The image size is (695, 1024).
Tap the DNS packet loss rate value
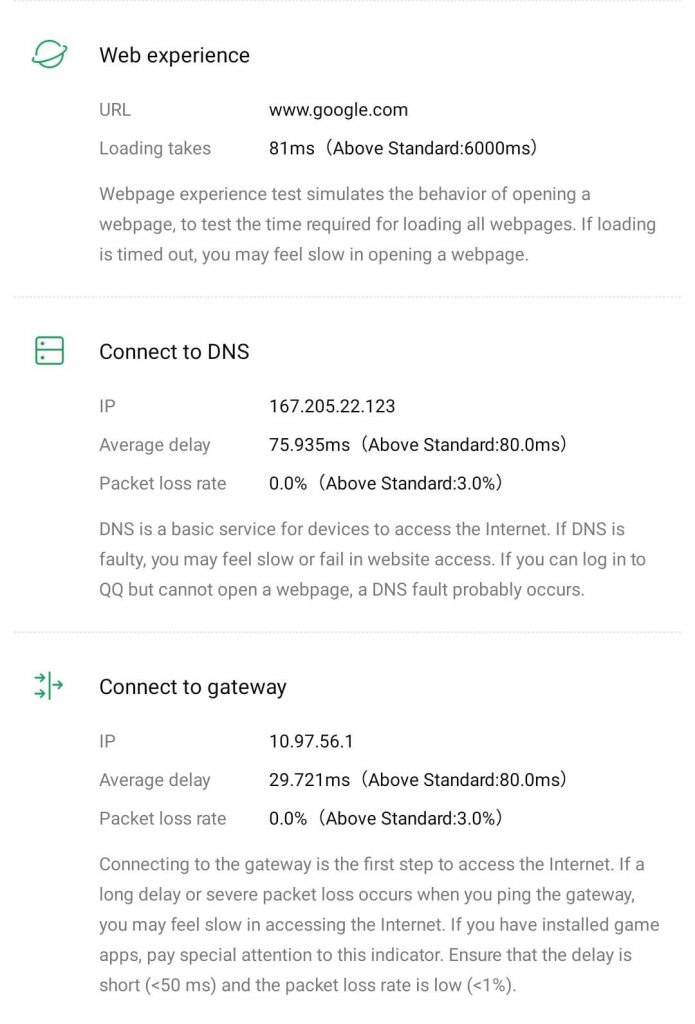coord(288,483)
